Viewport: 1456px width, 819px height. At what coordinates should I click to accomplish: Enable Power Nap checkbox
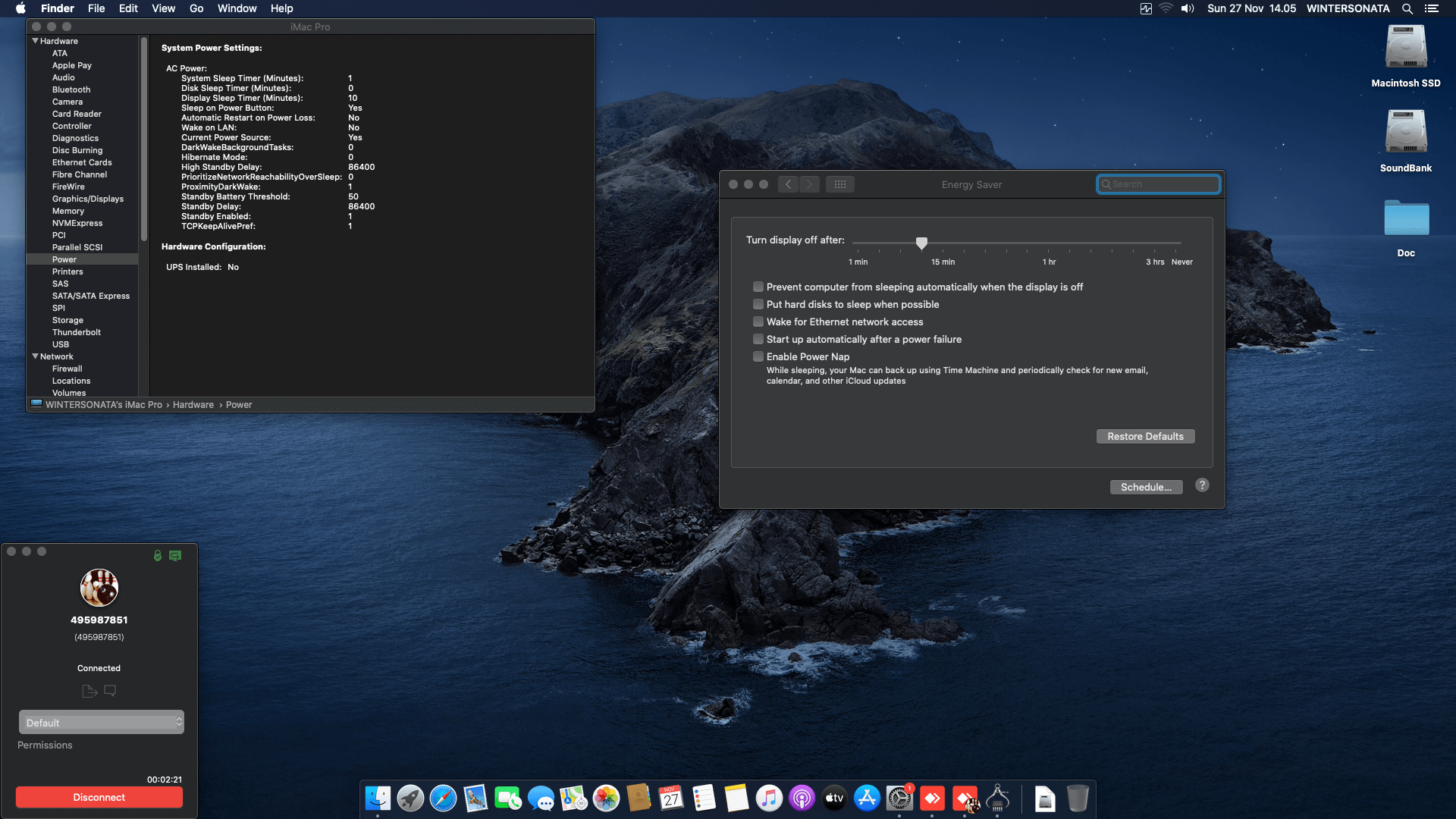758,356
